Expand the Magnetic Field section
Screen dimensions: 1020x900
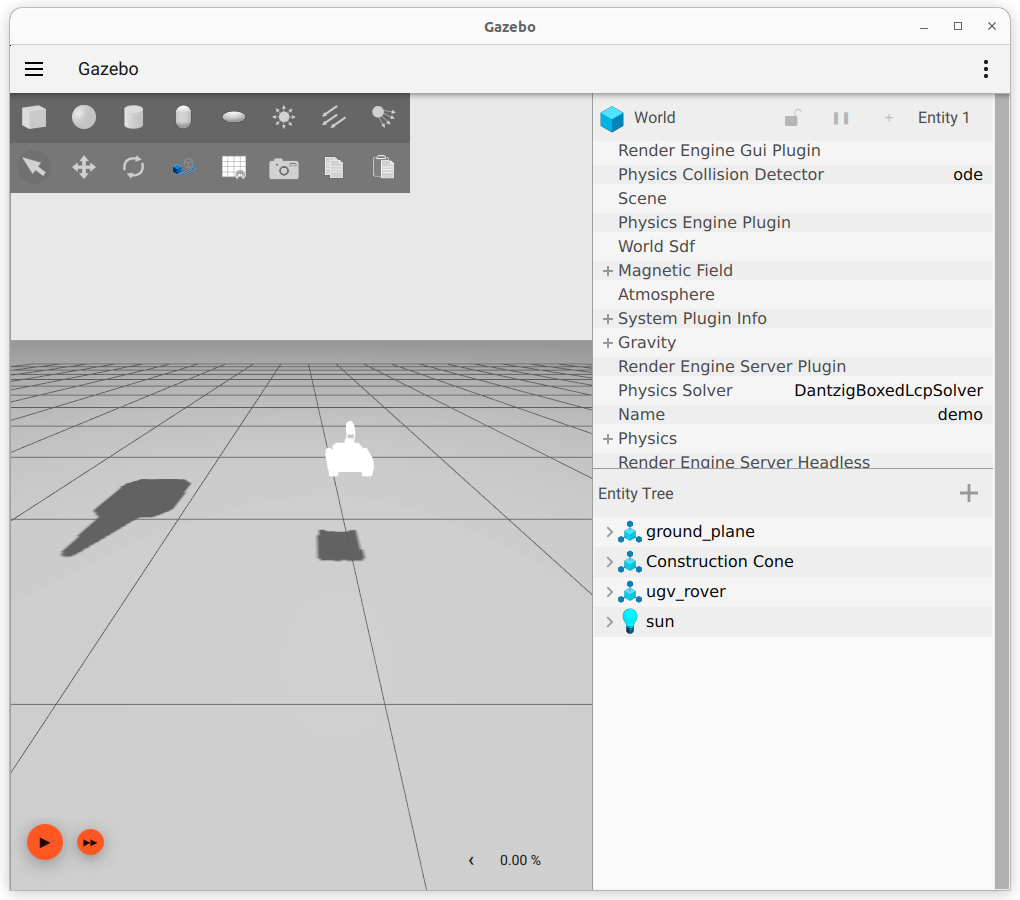pos(607,271)
